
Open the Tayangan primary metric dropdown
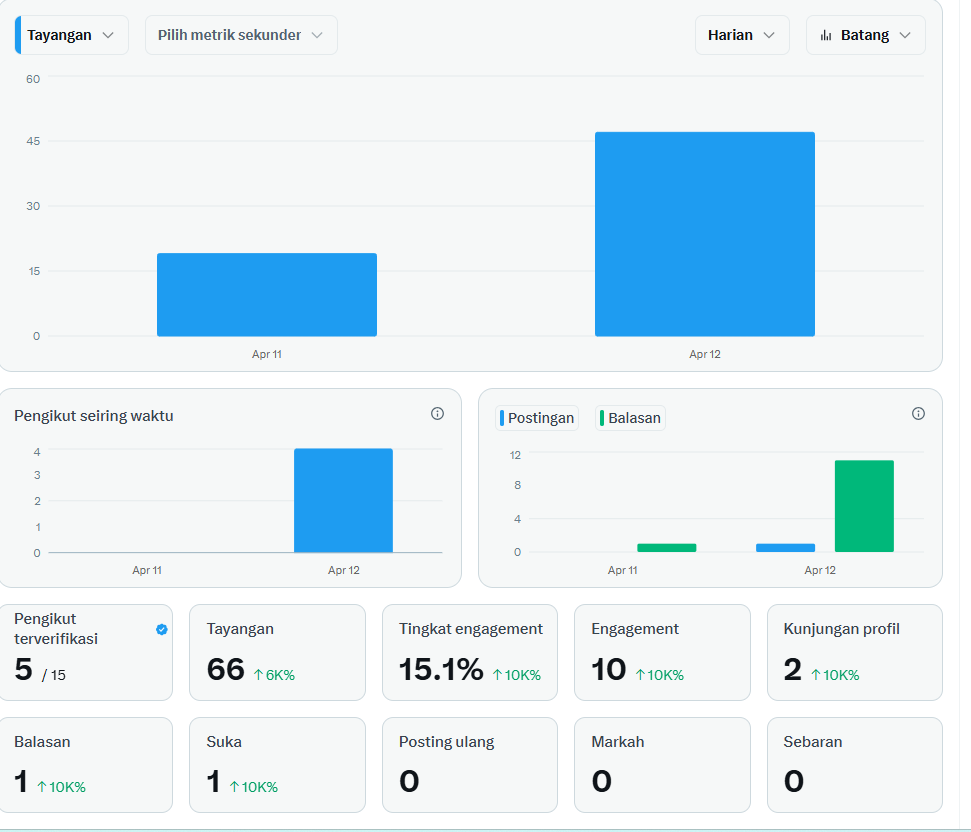72,35
